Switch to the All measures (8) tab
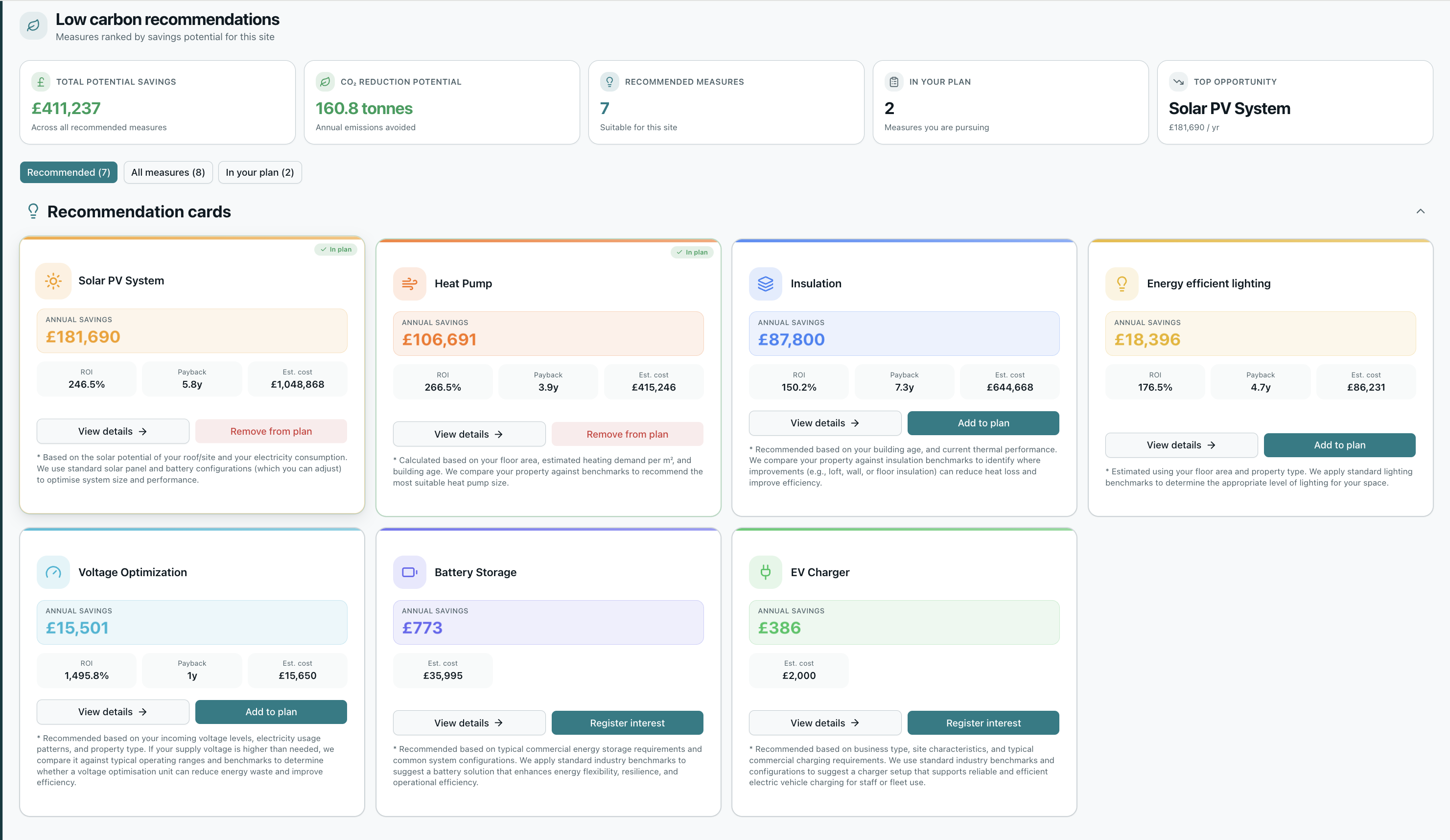1450x840 pixels. [x=168, y=173]
